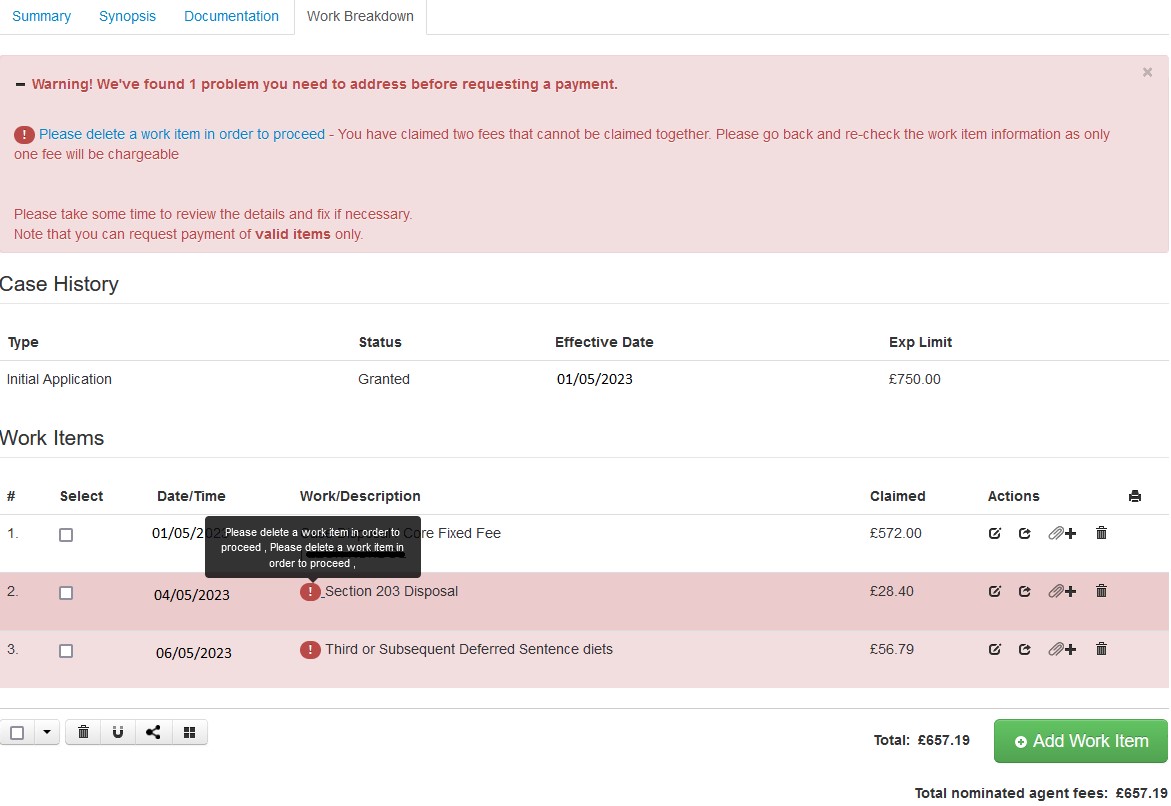This screenshot has height=806, width=1171.
Task: Open the Documentation tab
Action: click(x=232, y=16)
